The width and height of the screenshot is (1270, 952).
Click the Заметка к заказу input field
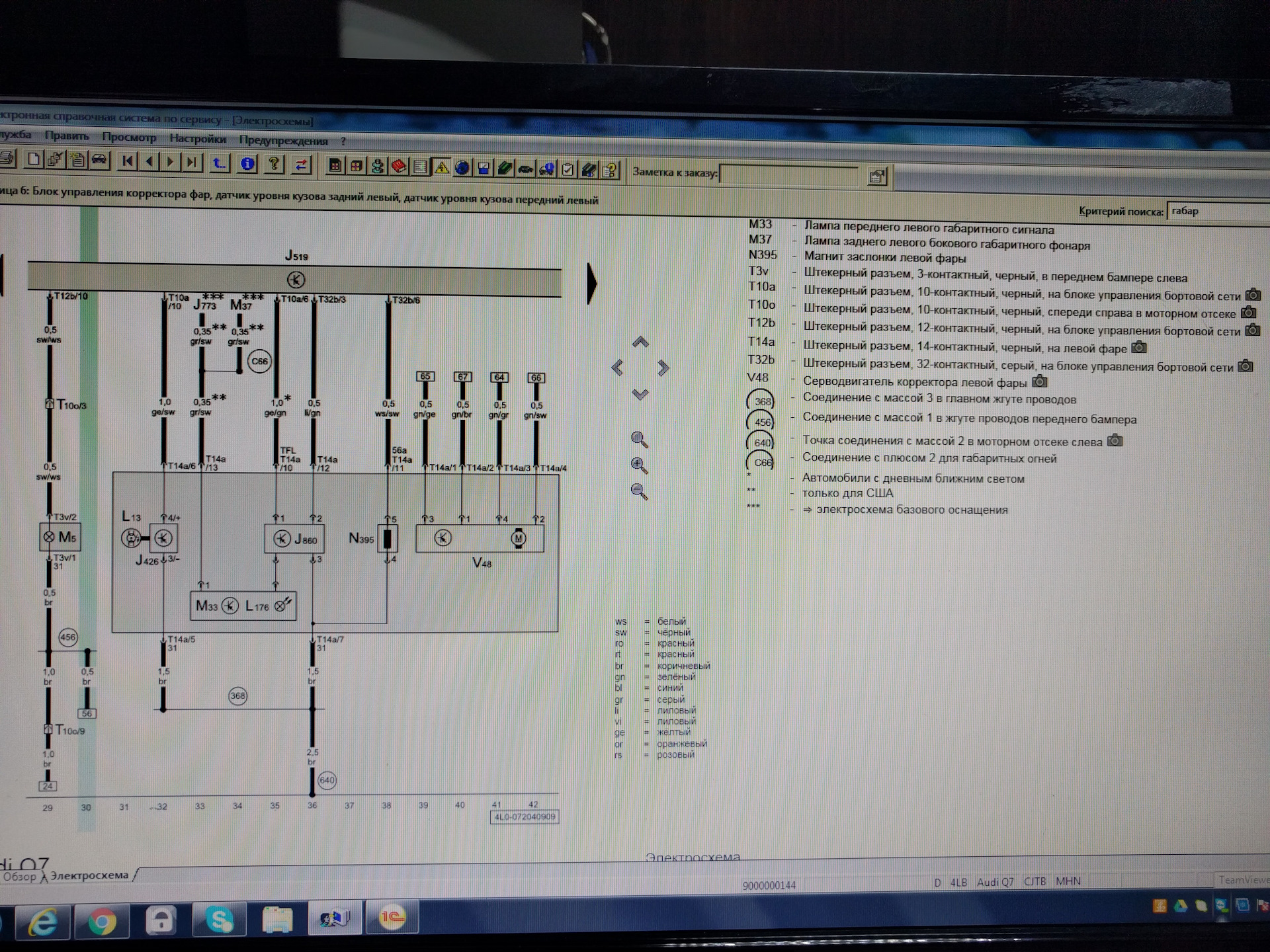[x=789, y=175]
